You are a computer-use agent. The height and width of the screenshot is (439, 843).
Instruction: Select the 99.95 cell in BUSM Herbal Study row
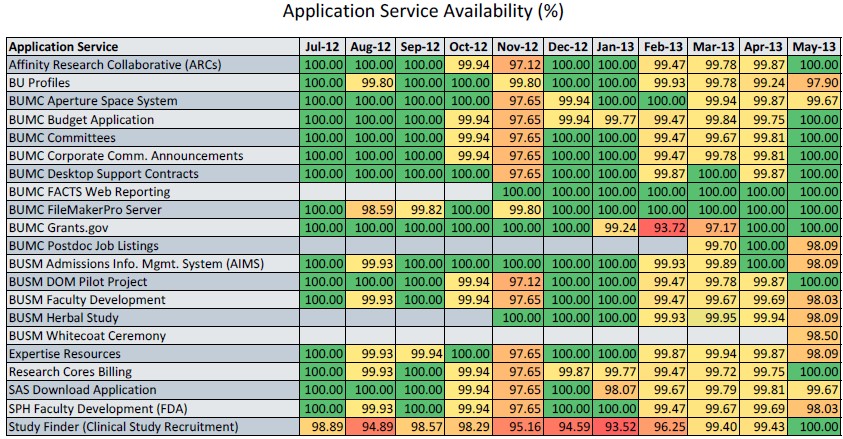[x=713, y=318]
